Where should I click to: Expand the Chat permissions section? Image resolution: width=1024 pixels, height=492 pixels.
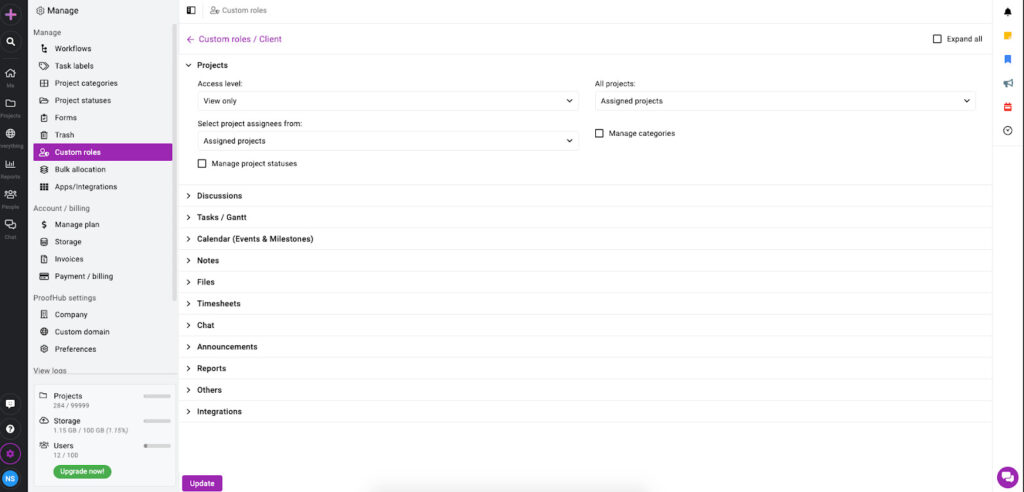click(x=188, y=325)
